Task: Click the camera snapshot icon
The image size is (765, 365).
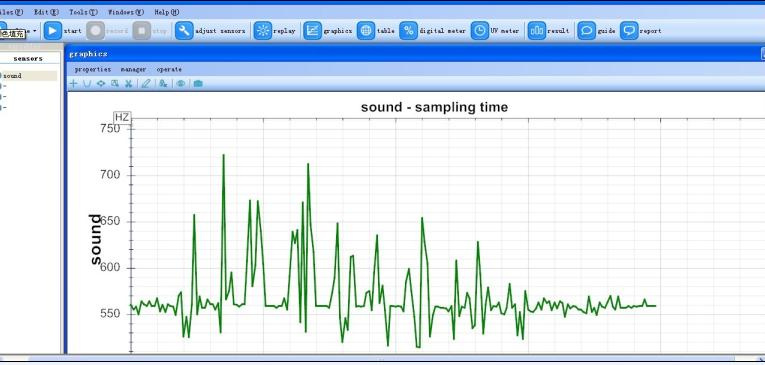Action: (x=198, y=83)
